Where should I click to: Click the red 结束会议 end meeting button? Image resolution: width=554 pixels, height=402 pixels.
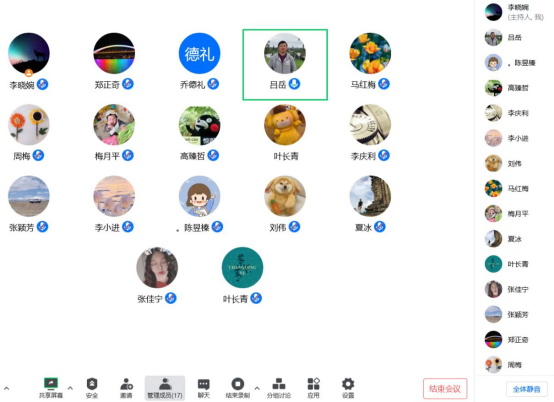[445, 389]
